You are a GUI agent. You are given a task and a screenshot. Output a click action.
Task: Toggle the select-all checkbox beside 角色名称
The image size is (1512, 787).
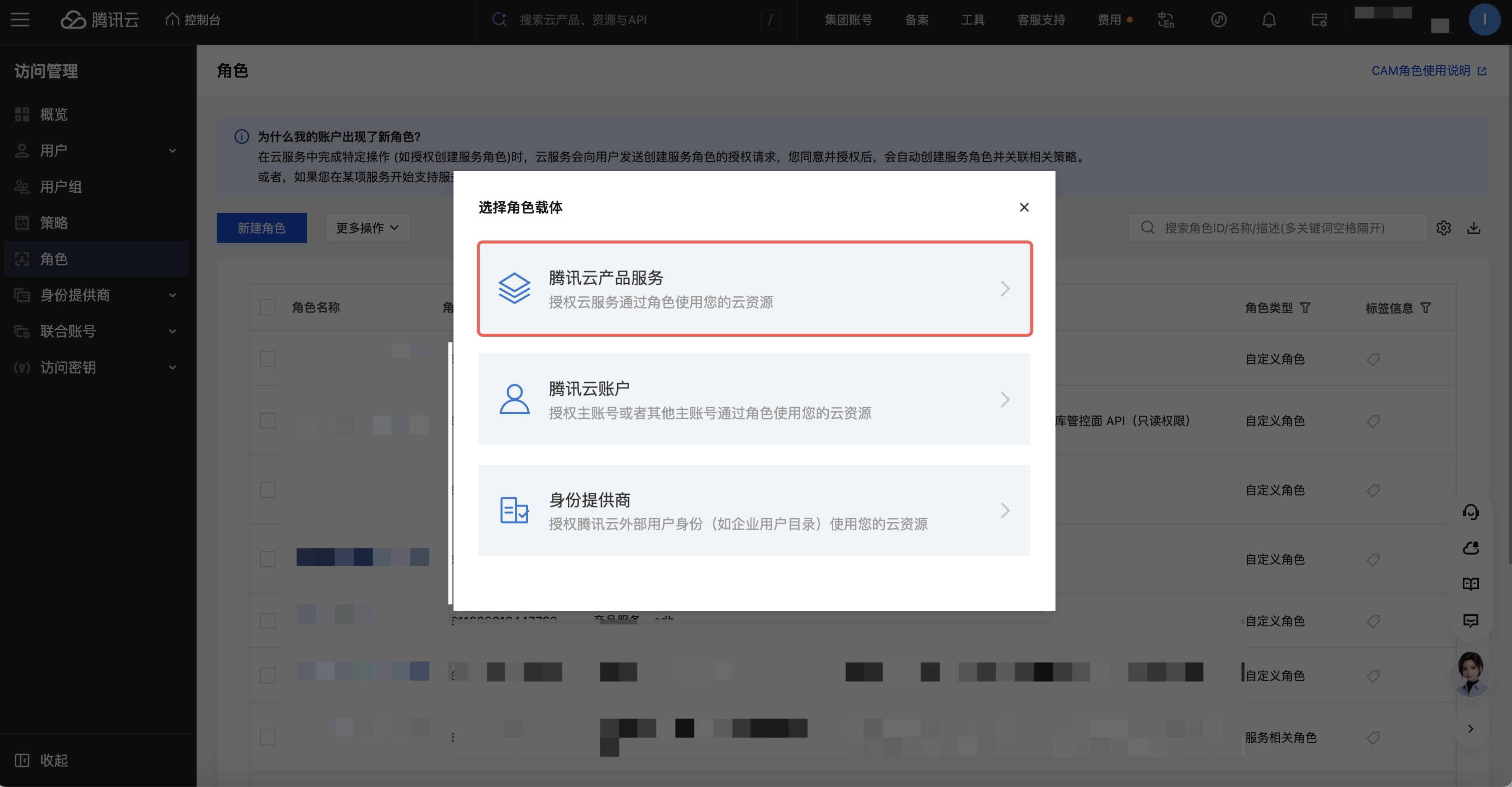pos(268,307)
